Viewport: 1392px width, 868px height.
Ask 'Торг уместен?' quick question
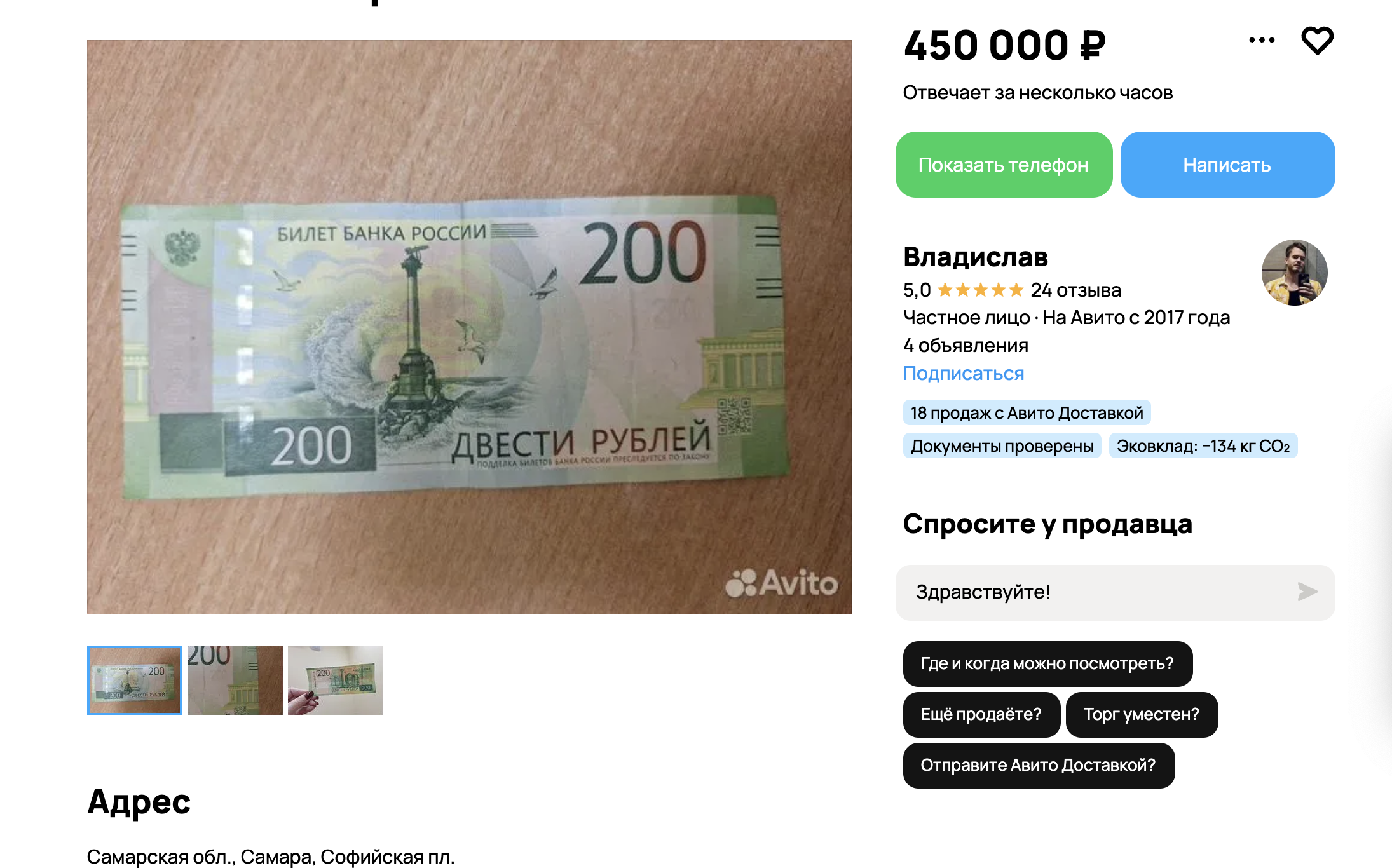1142,714
